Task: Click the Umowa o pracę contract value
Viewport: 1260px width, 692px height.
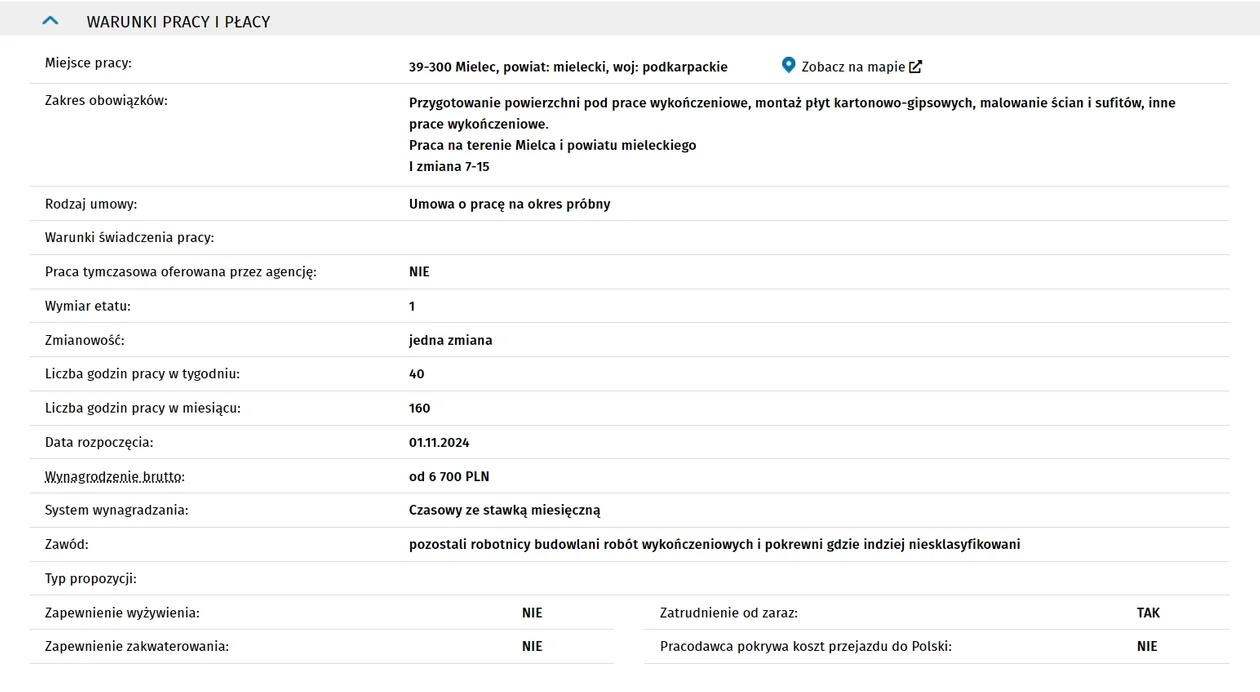Action: (x=509, y=204)
